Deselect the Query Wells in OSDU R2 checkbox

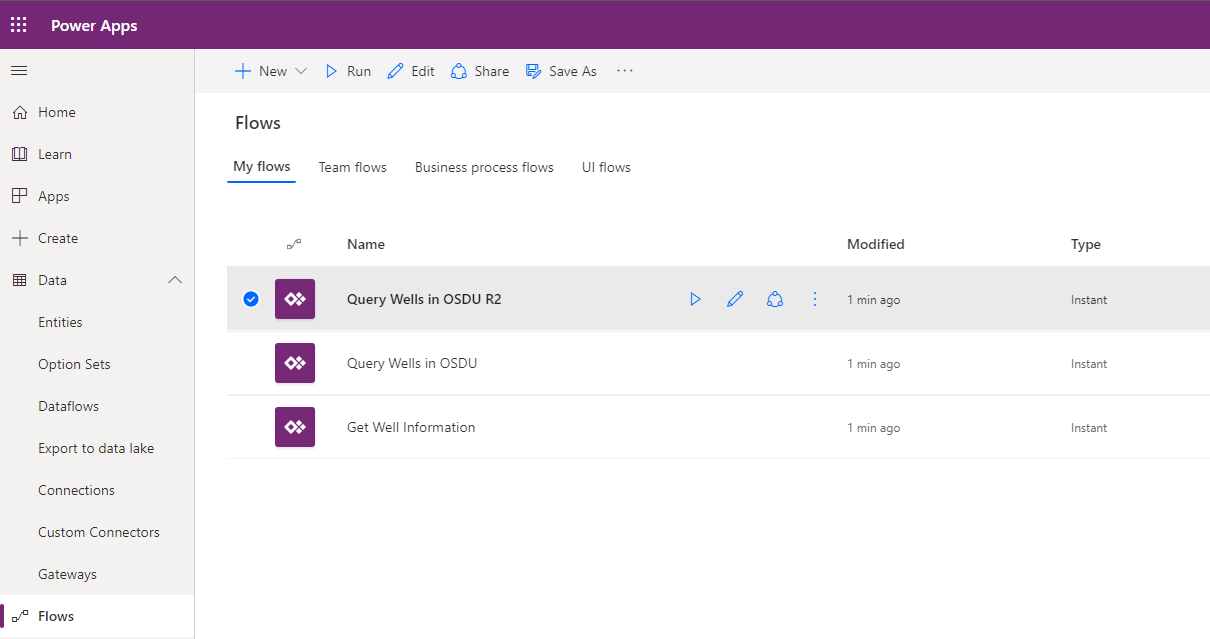[x=251, y=299]
